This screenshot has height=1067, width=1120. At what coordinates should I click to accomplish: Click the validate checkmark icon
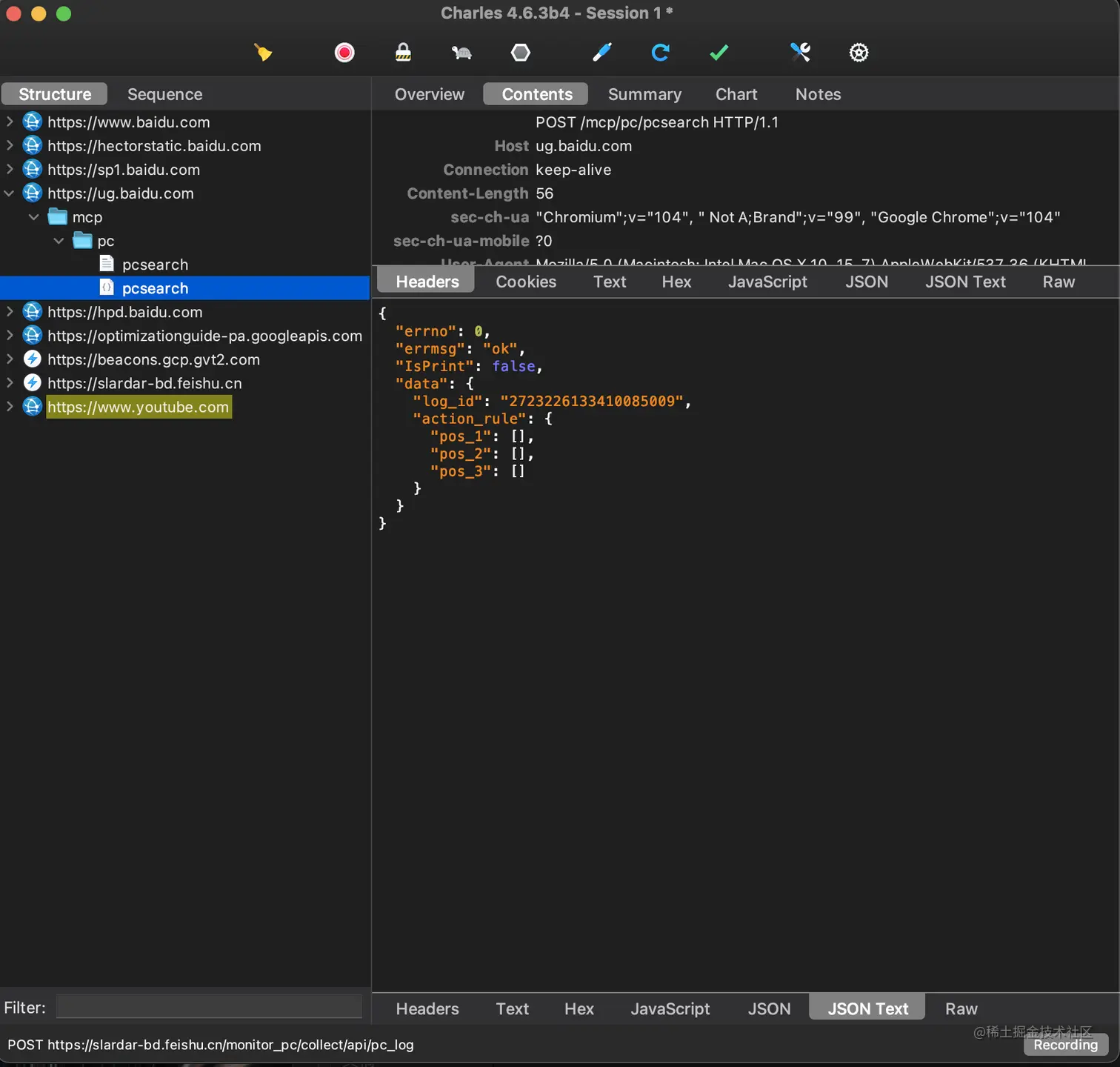pos(719,53)
